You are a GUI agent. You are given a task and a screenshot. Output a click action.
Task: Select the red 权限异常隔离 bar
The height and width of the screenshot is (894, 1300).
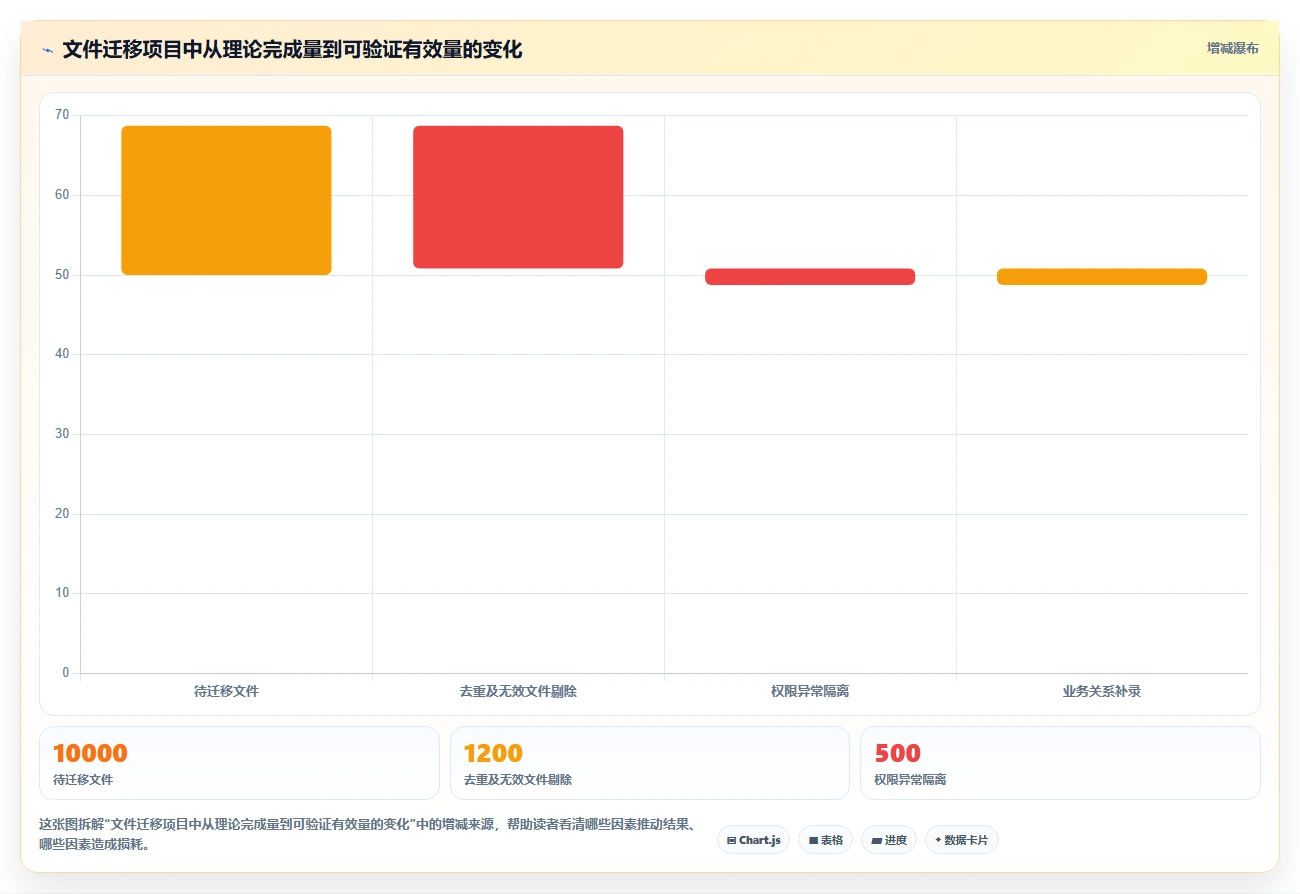pyautogui.click(x=810, y=277)
